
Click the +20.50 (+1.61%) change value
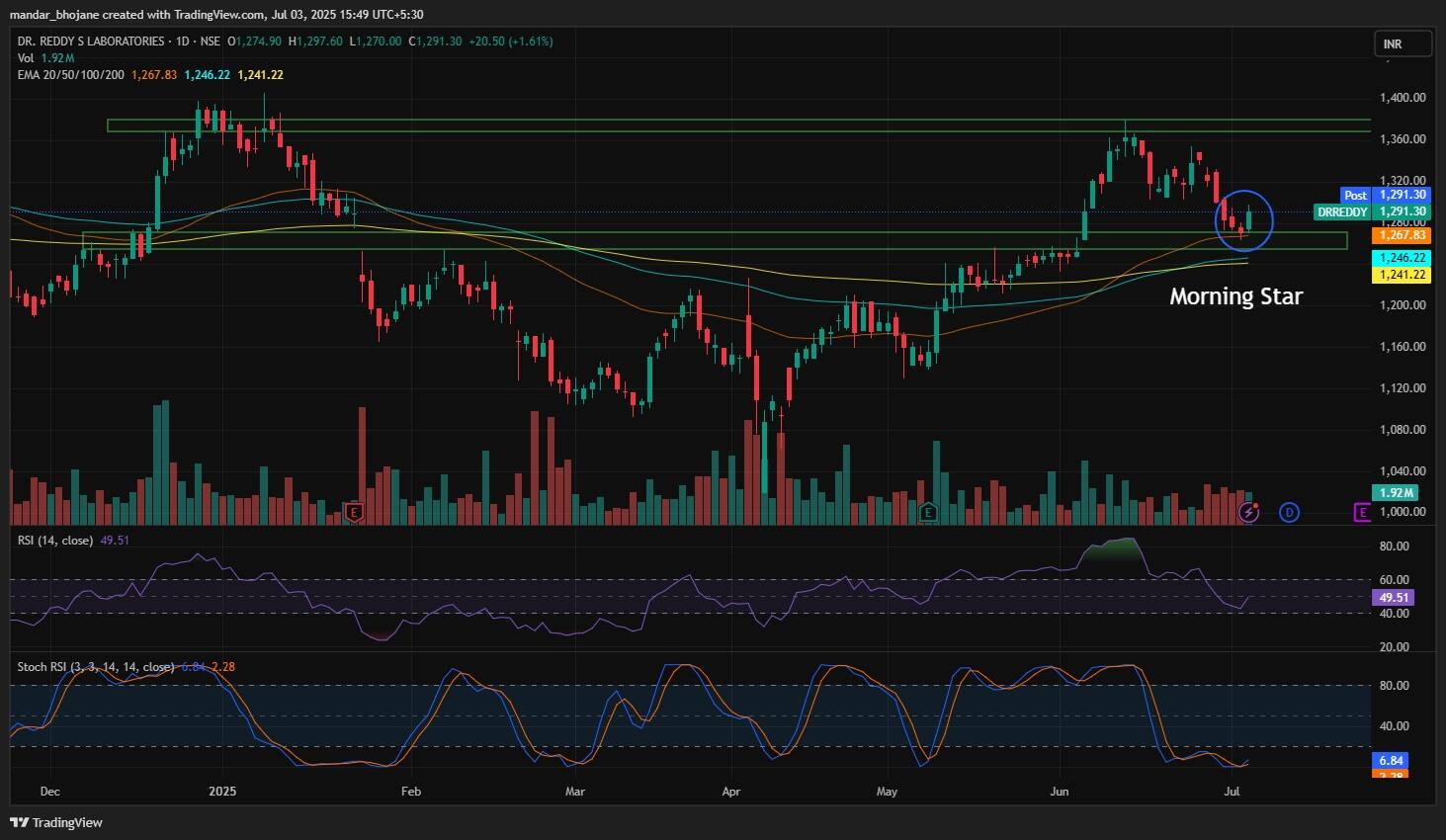pyautogui.click(x=511, y=42)
